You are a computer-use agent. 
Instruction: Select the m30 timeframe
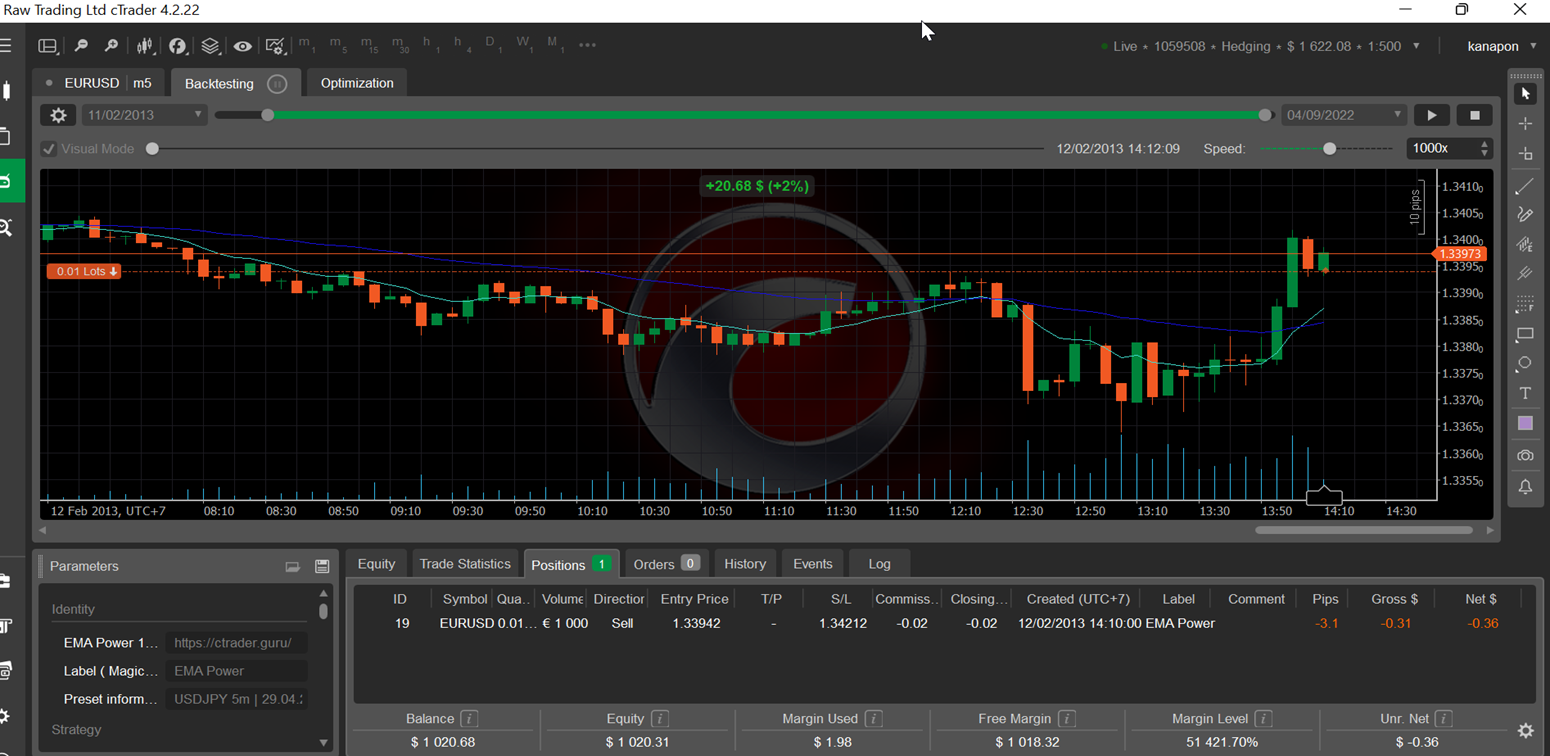point(400,45)
